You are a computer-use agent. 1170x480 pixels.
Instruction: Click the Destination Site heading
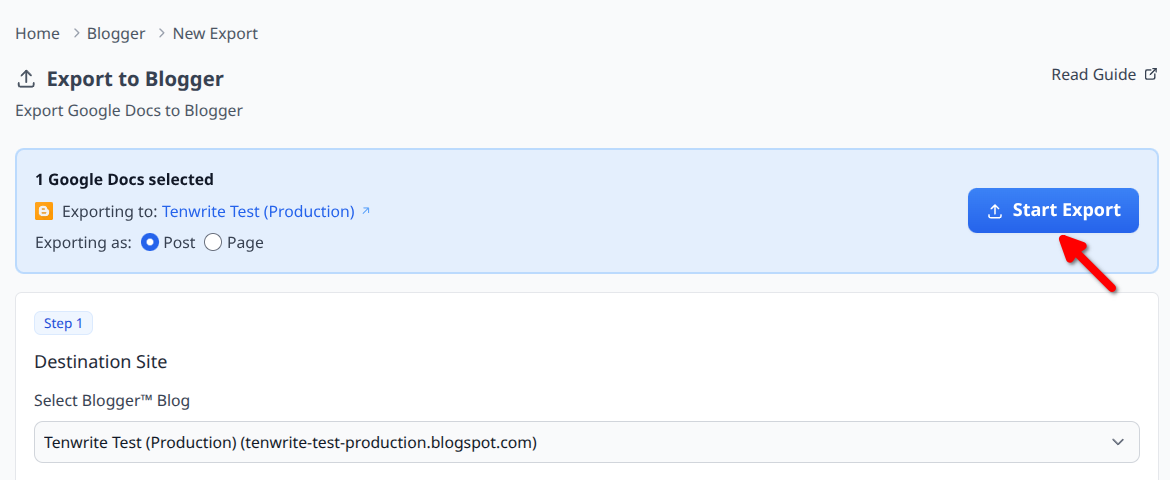pos(100,362)
